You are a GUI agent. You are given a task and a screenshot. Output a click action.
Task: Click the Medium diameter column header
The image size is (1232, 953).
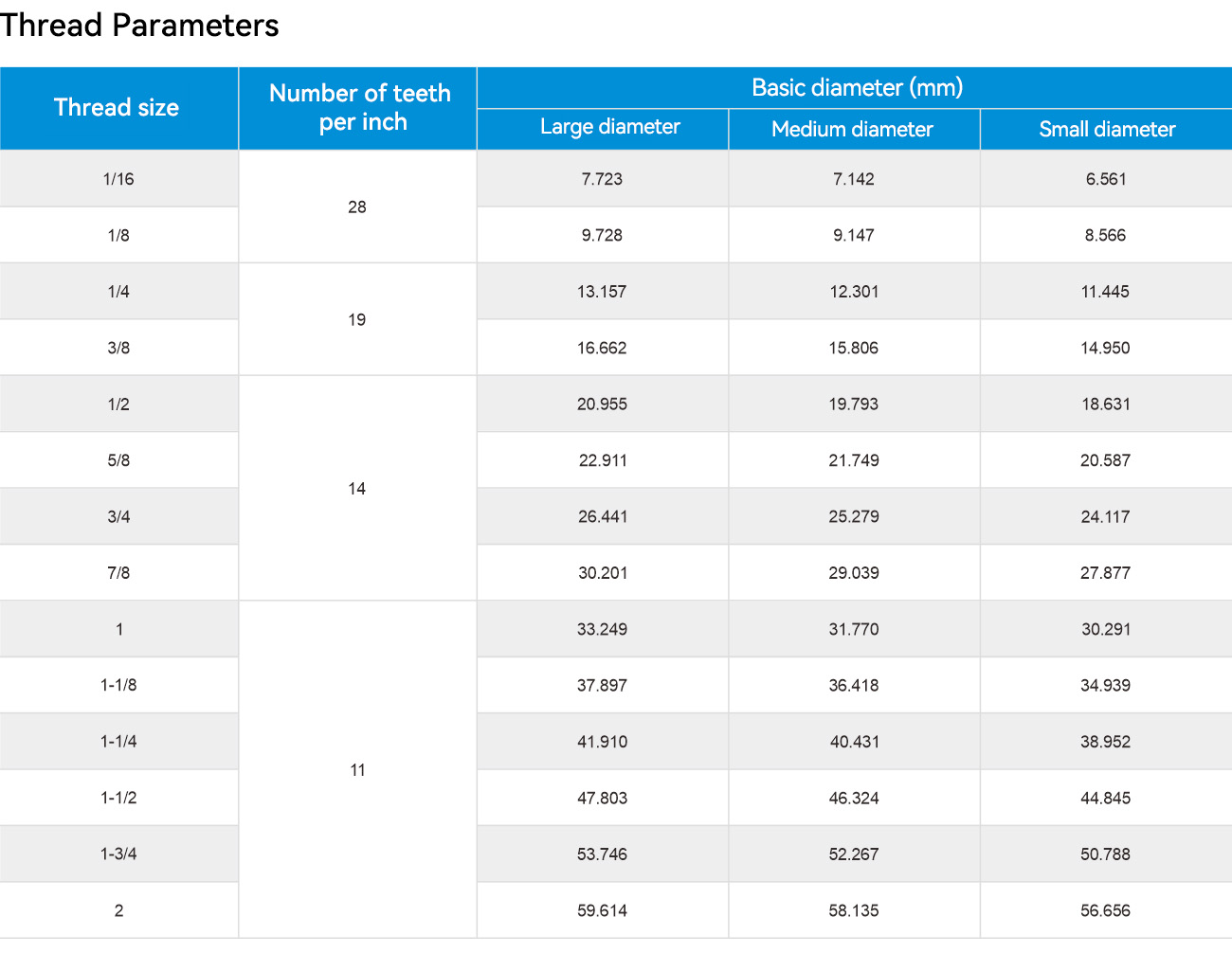point(854,129)
